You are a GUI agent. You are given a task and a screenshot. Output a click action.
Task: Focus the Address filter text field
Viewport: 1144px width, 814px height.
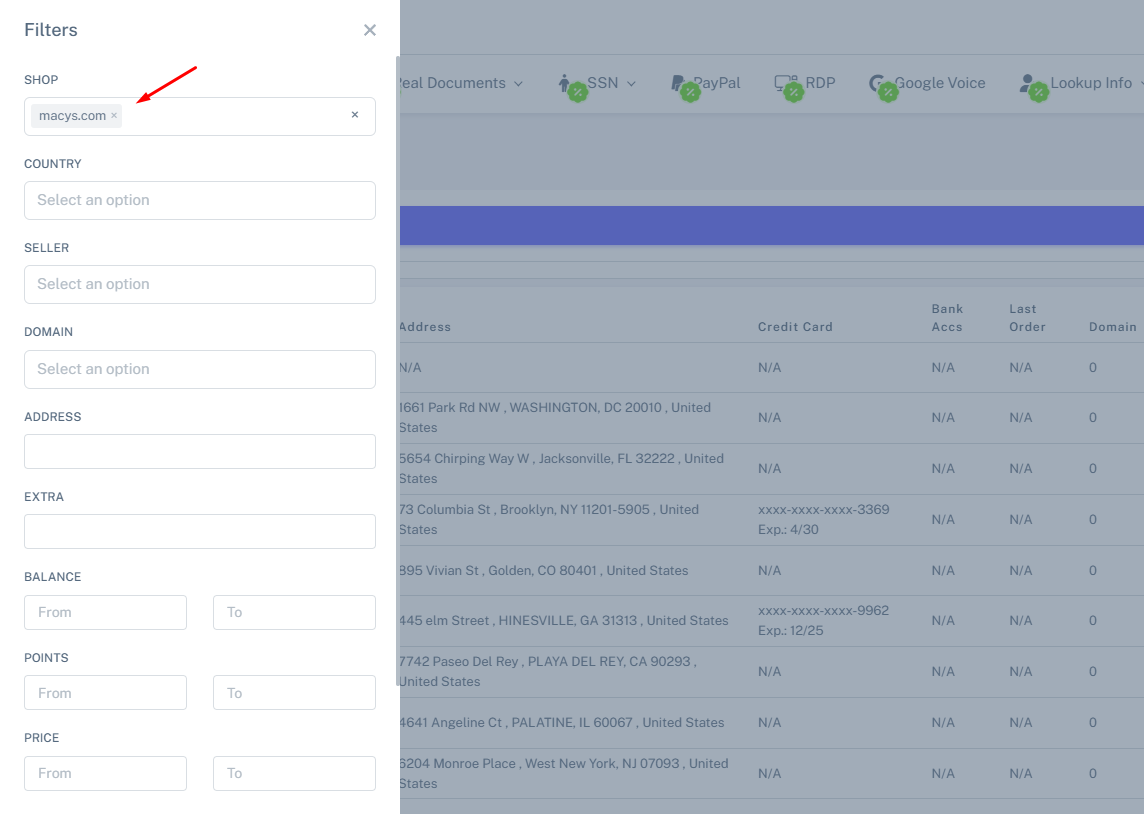200,451
